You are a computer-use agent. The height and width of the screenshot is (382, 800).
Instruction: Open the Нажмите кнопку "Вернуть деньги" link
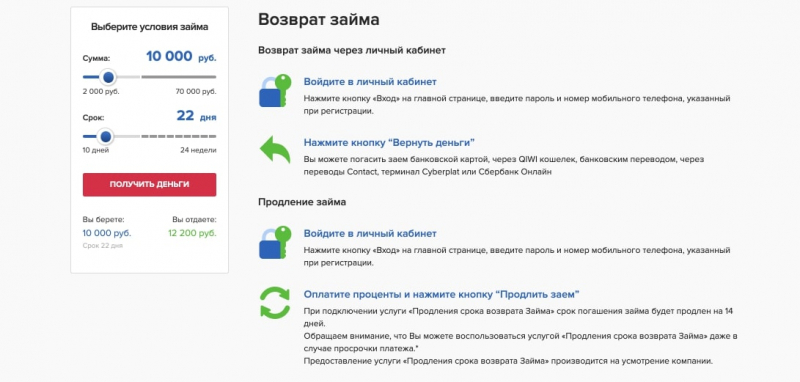click(x=389, y=142)
